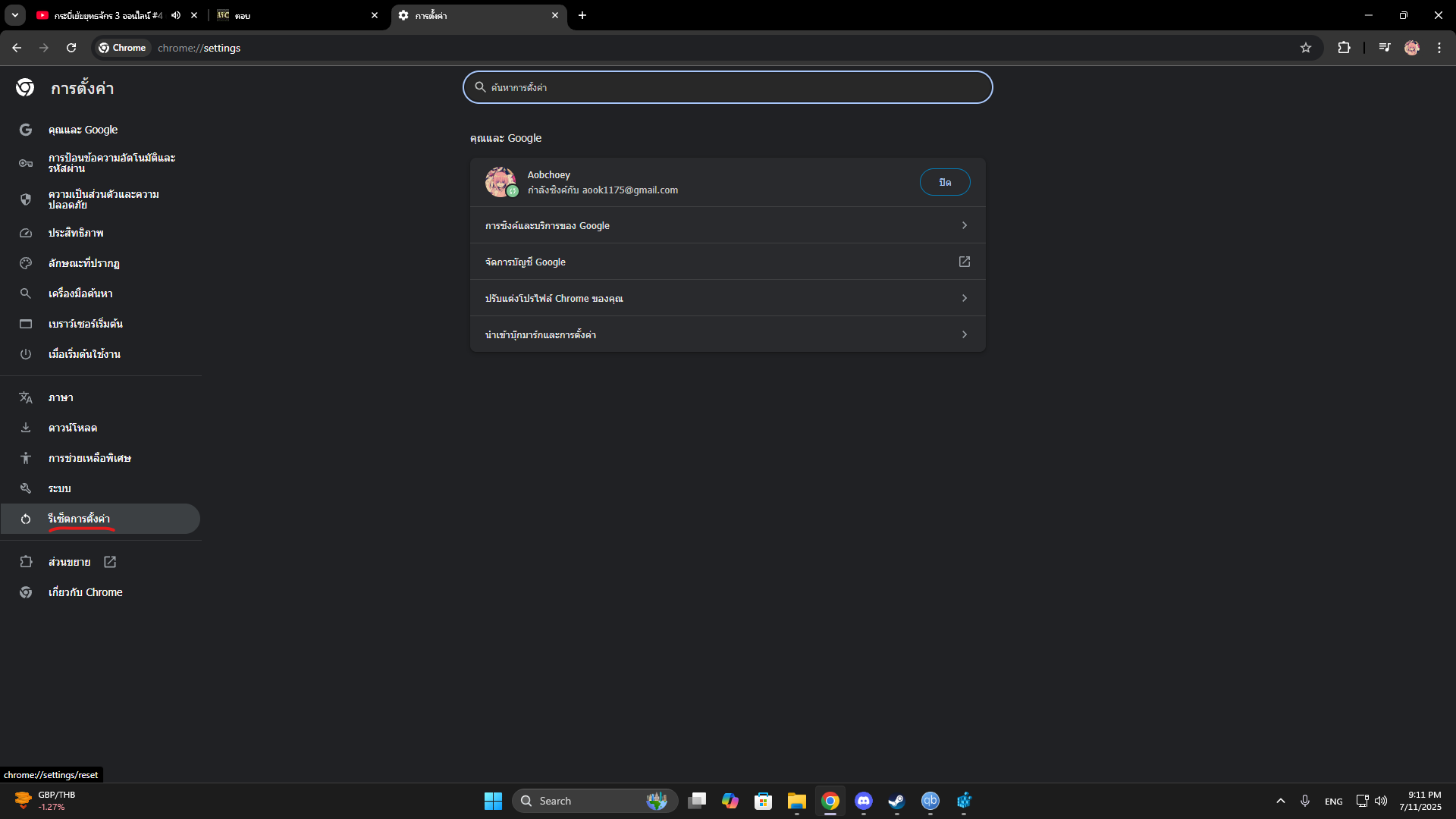Open the media control icon in toolbar
This screenshot has height=819, width=1456.
(1384, 48)
